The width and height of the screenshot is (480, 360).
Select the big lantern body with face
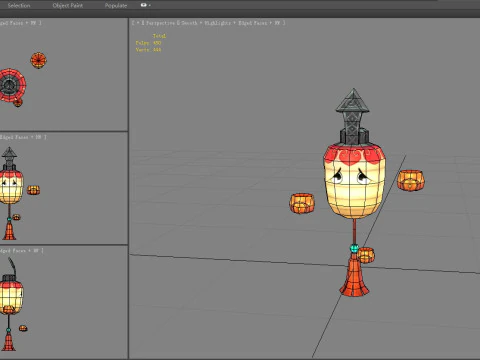pyautogui.click(x=354, y=182)
